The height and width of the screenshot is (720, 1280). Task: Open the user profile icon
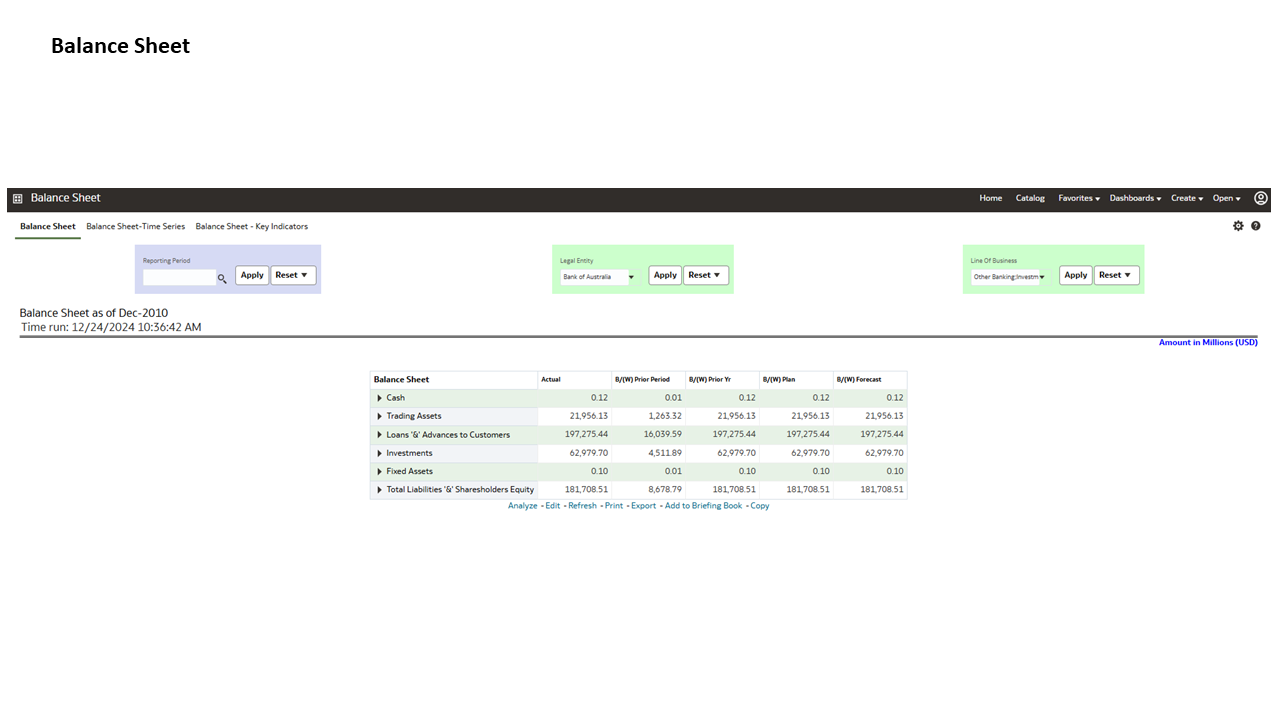pyautogui.click(x=1261, y=198)
